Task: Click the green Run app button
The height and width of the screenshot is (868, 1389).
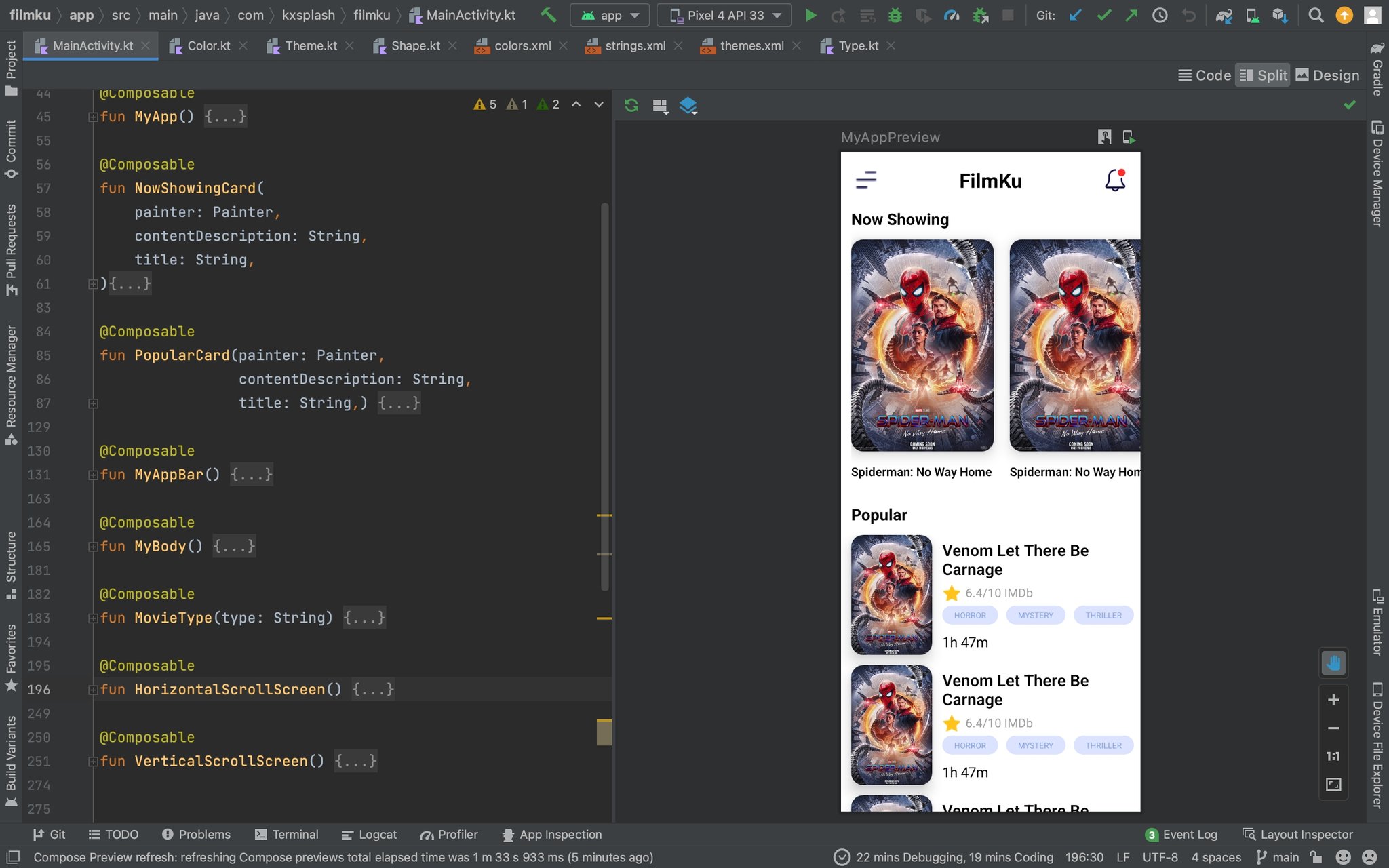Action: coord(810,15)
